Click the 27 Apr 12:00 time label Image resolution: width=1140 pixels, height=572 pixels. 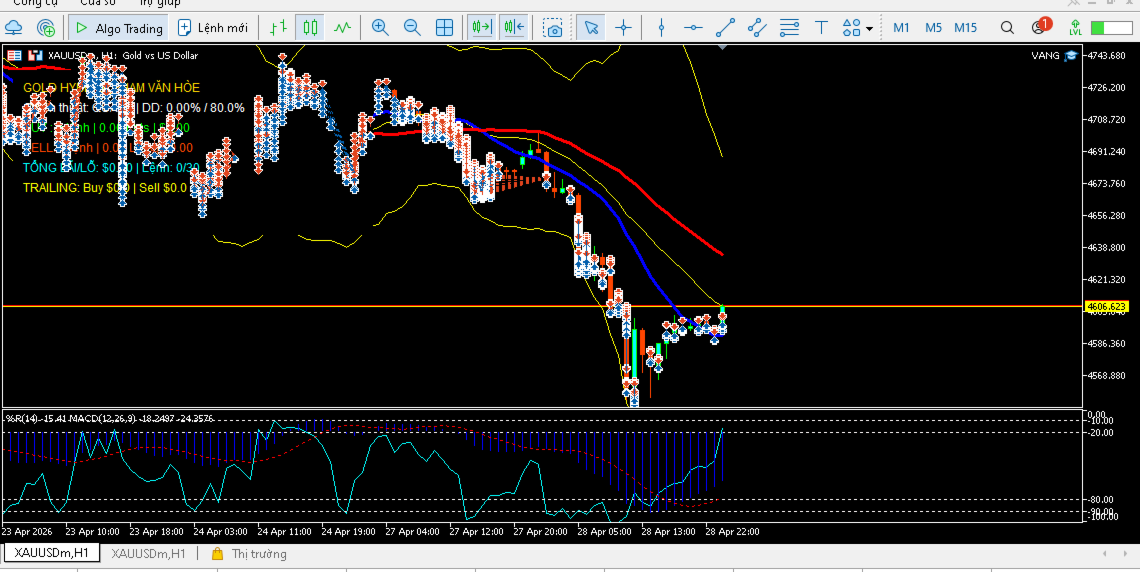(476, 531)
